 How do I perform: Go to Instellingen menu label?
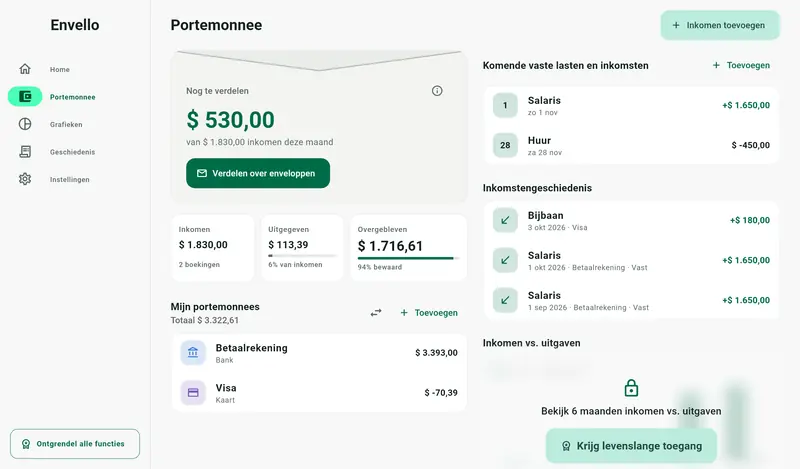click(69, 180)
